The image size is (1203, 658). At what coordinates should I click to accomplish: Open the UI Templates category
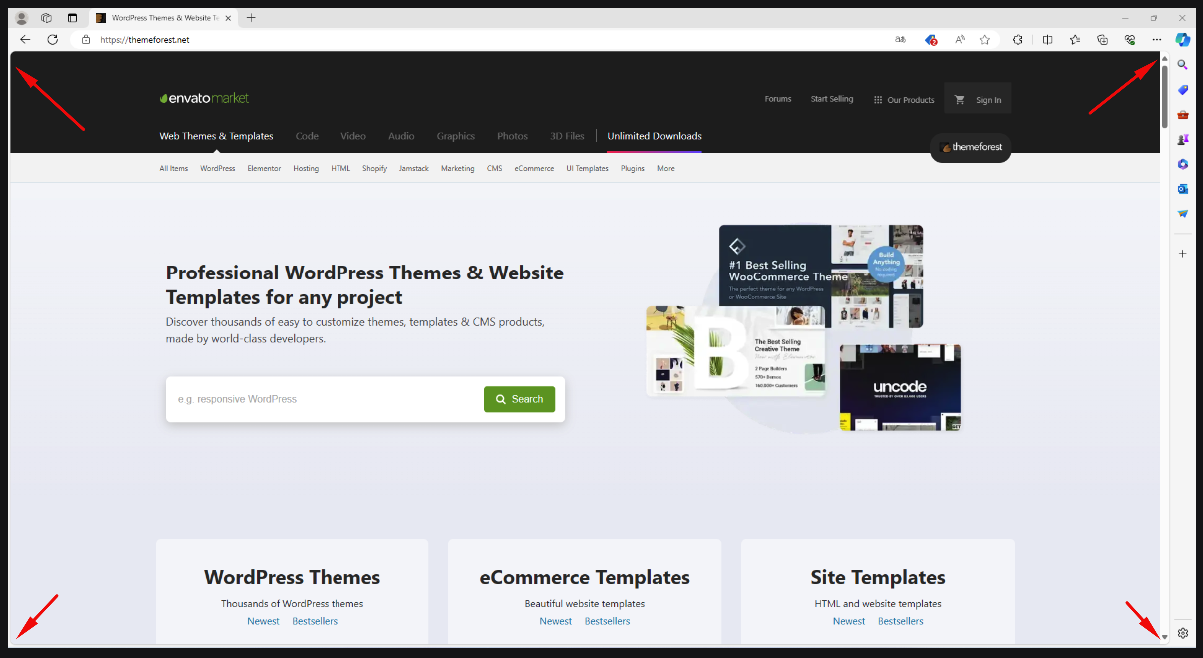[x=587, y=168]
